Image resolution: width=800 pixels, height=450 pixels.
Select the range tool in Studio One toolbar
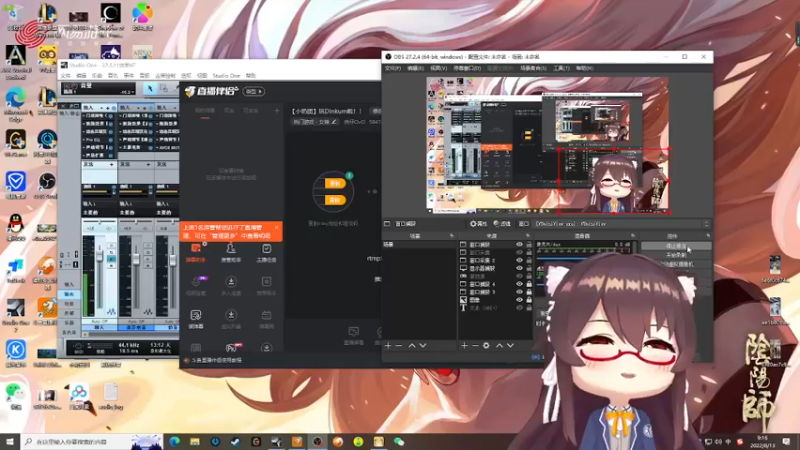pyautogui.click(x=163, y=89)
